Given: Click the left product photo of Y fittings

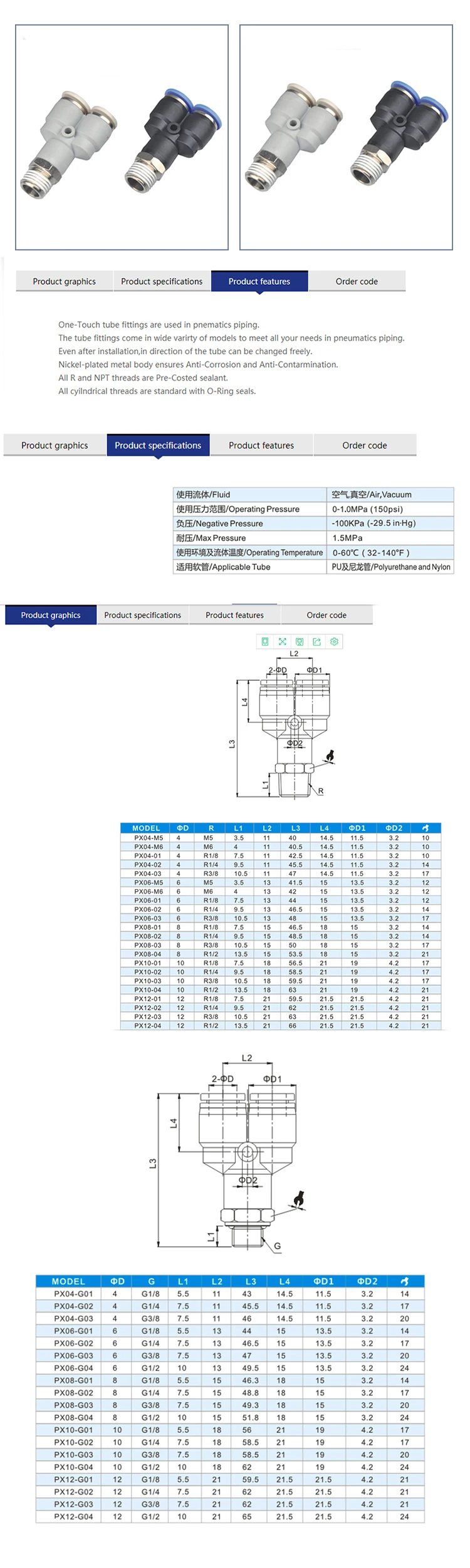Looking at the screenshot, I should pos(122,137).
